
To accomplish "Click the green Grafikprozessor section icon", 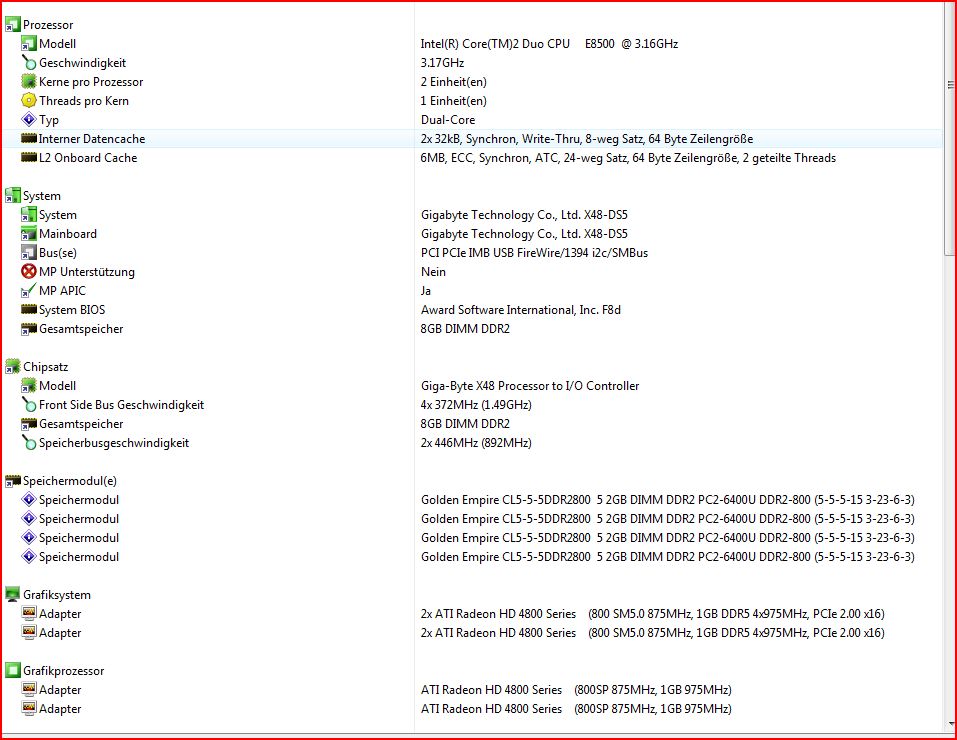I will pos(12,670).
